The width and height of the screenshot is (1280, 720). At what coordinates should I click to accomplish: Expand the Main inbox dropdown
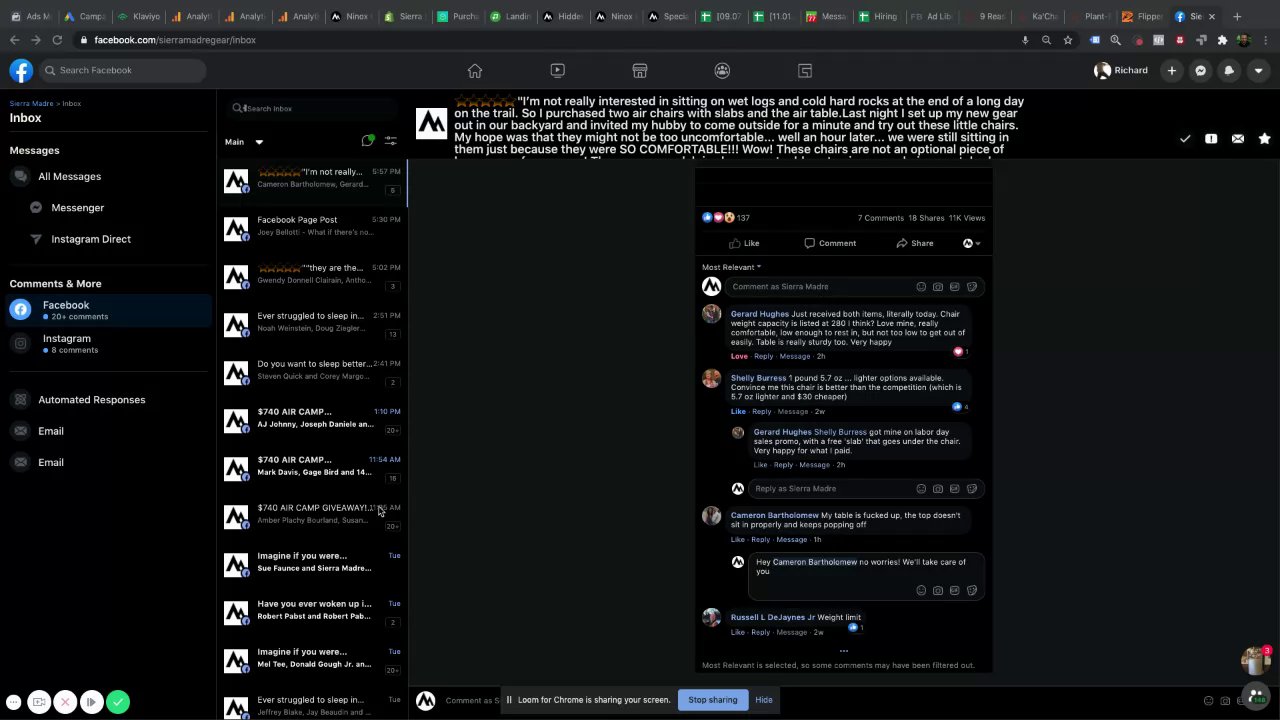pyautogui.click(x=244, y=142)
